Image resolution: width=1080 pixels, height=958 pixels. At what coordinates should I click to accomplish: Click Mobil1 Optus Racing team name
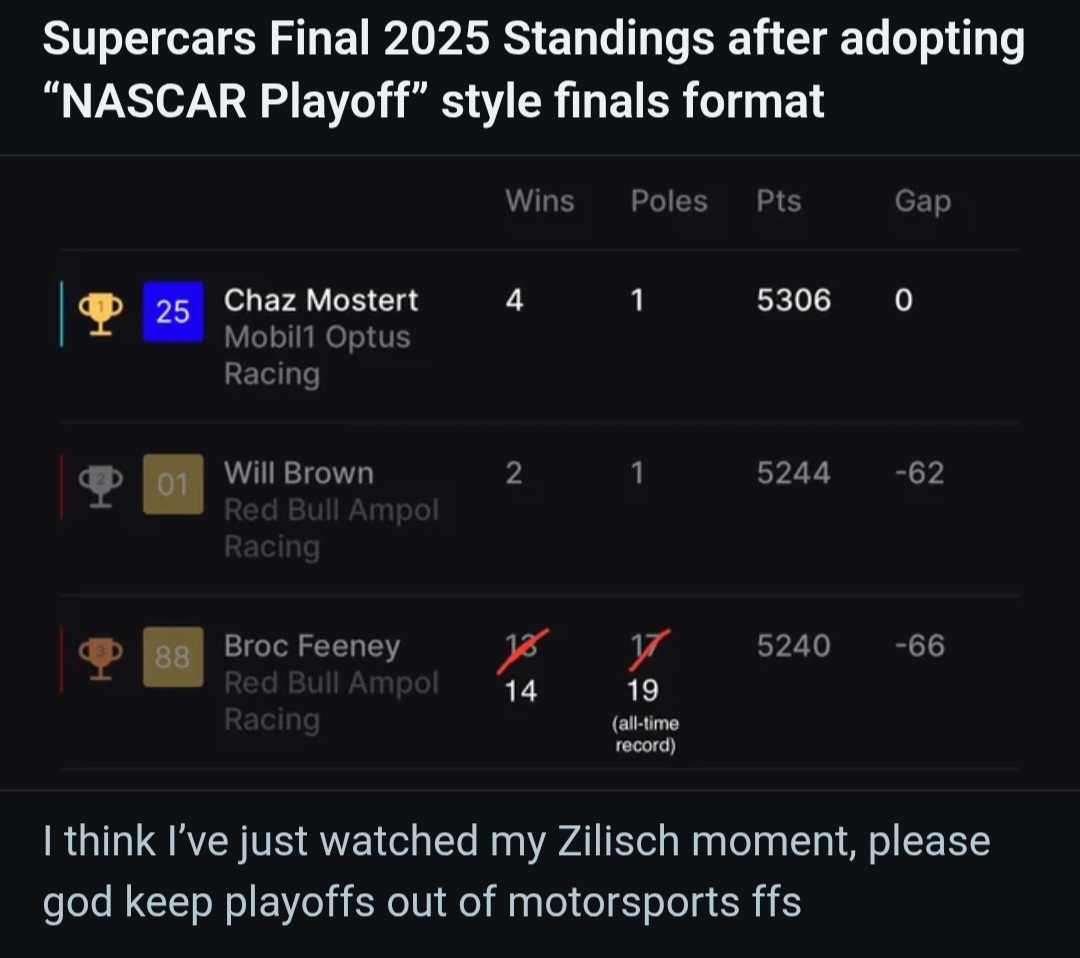(316, 355)
